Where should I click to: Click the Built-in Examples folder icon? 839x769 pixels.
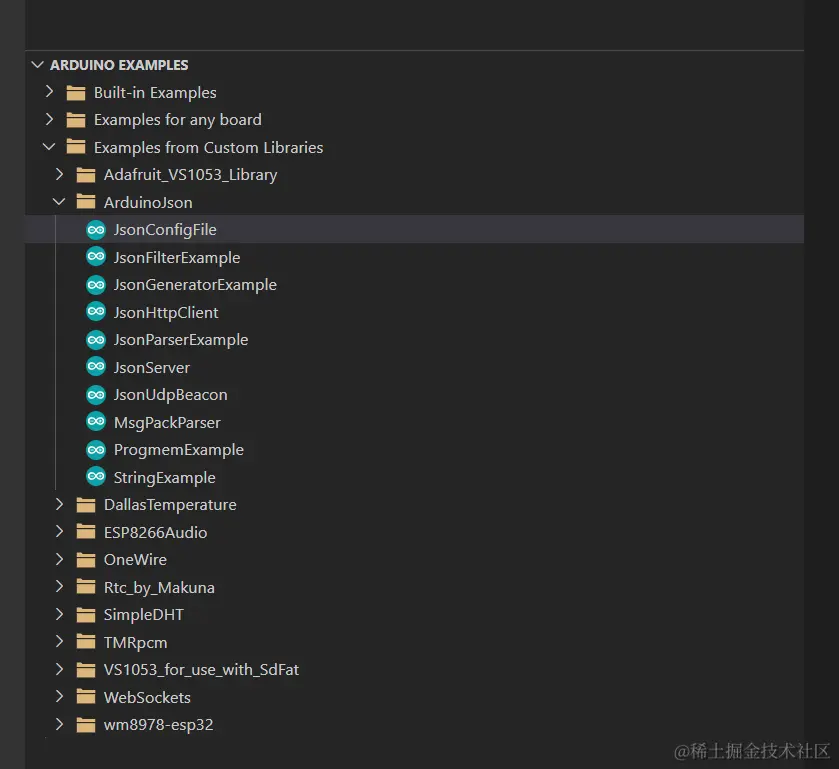coord(75,93)
